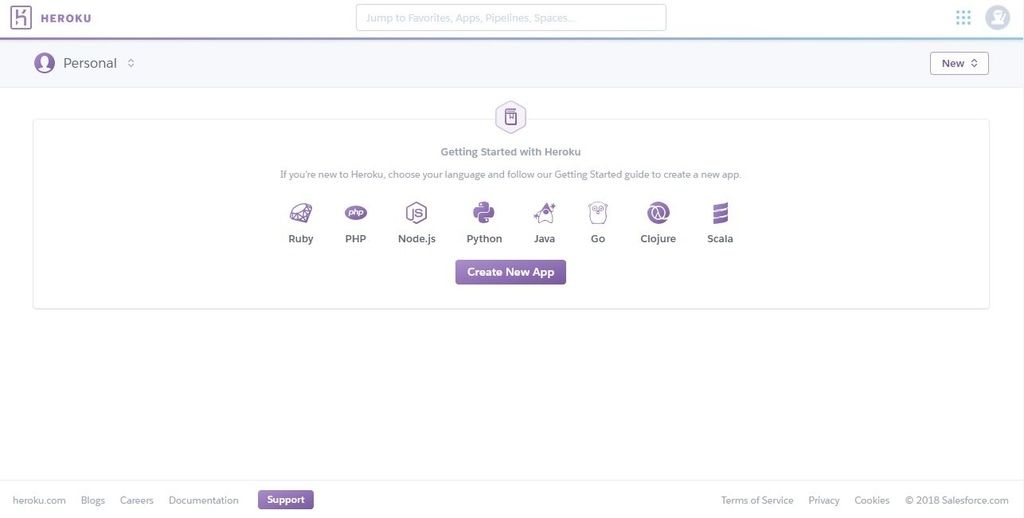Viewport: 1024px width, 518px height.
Task: Click the Node.js label text
Action: 417,239
